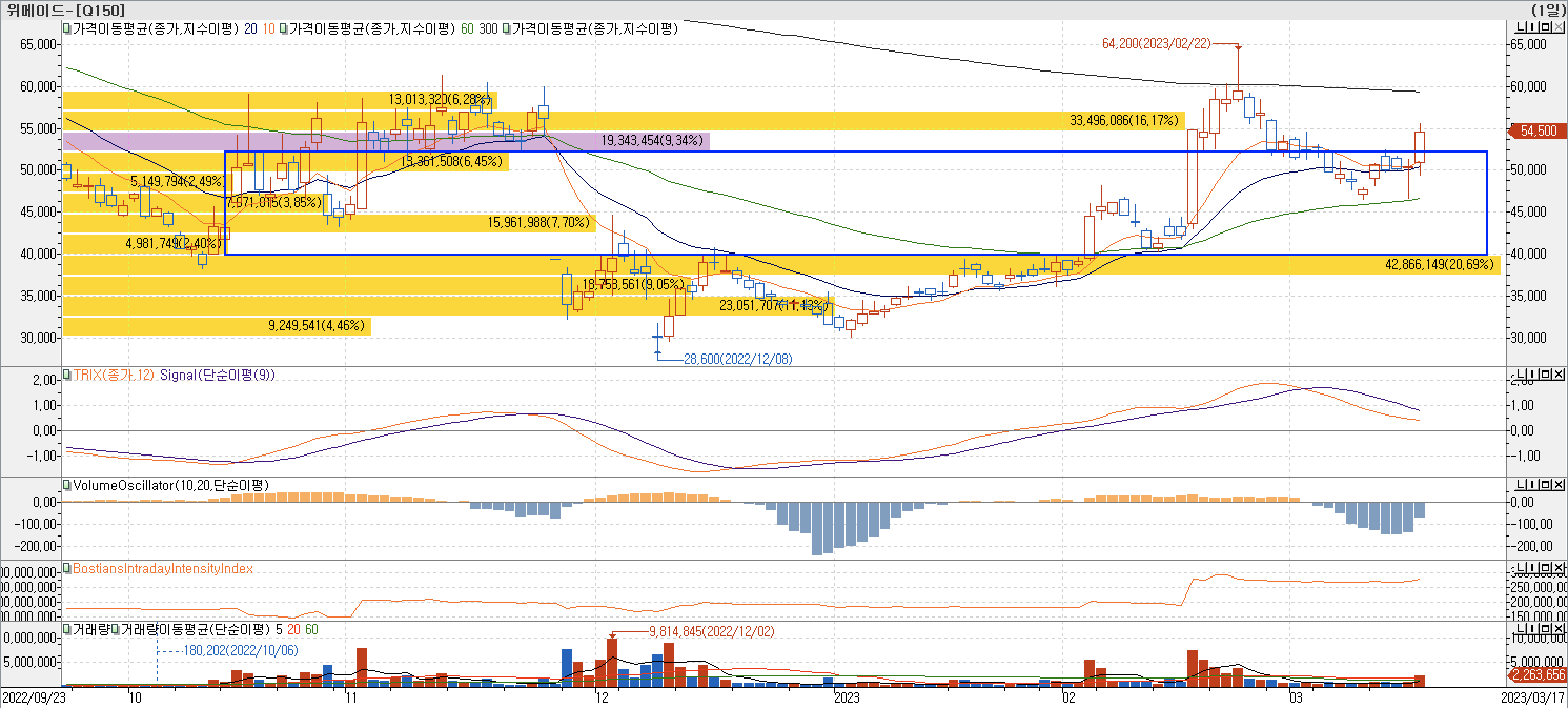Maximize the BostiansIntradayIntensityIndex panel

1546,568
